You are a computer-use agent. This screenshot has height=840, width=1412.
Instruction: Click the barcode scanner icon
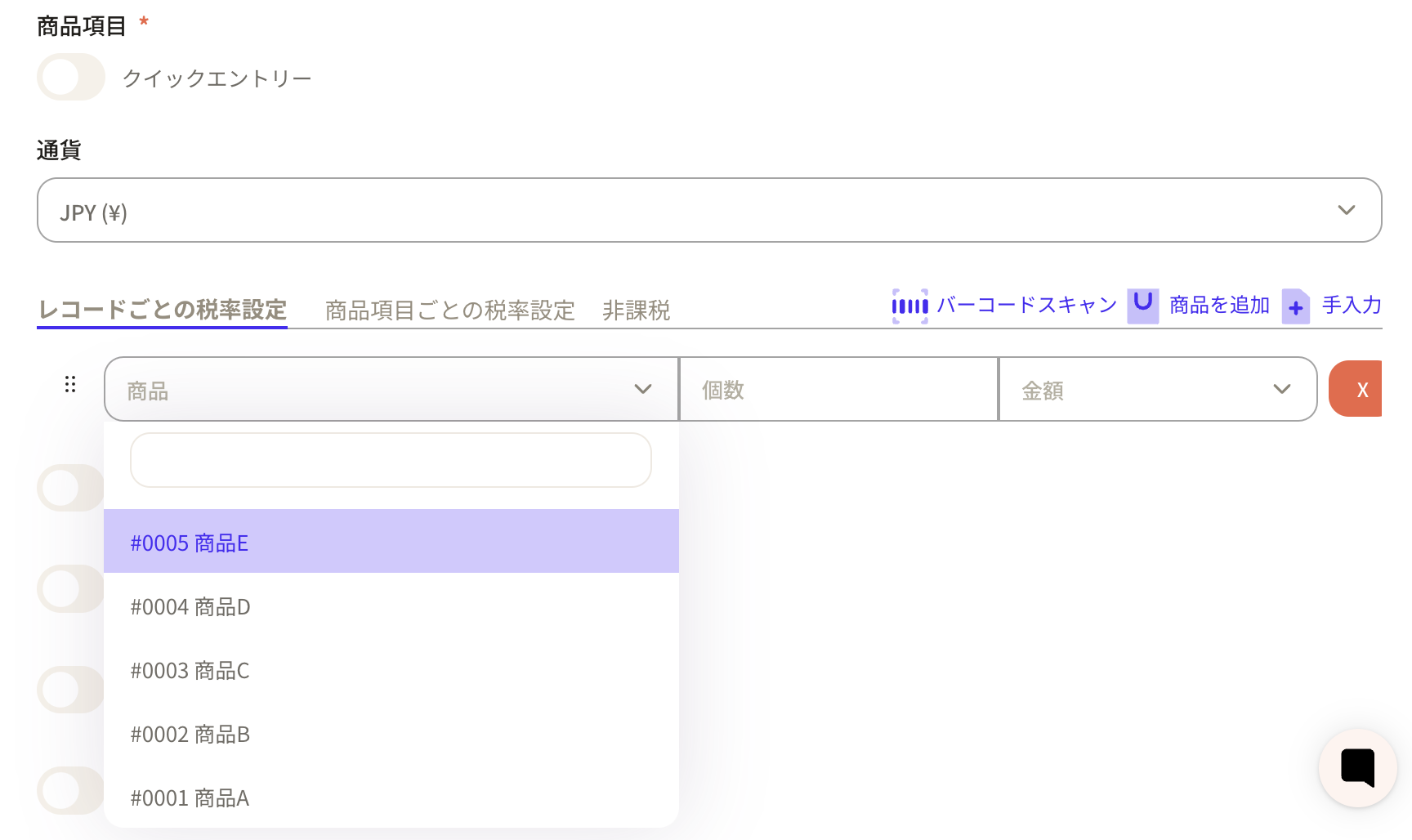coord(909,306)
